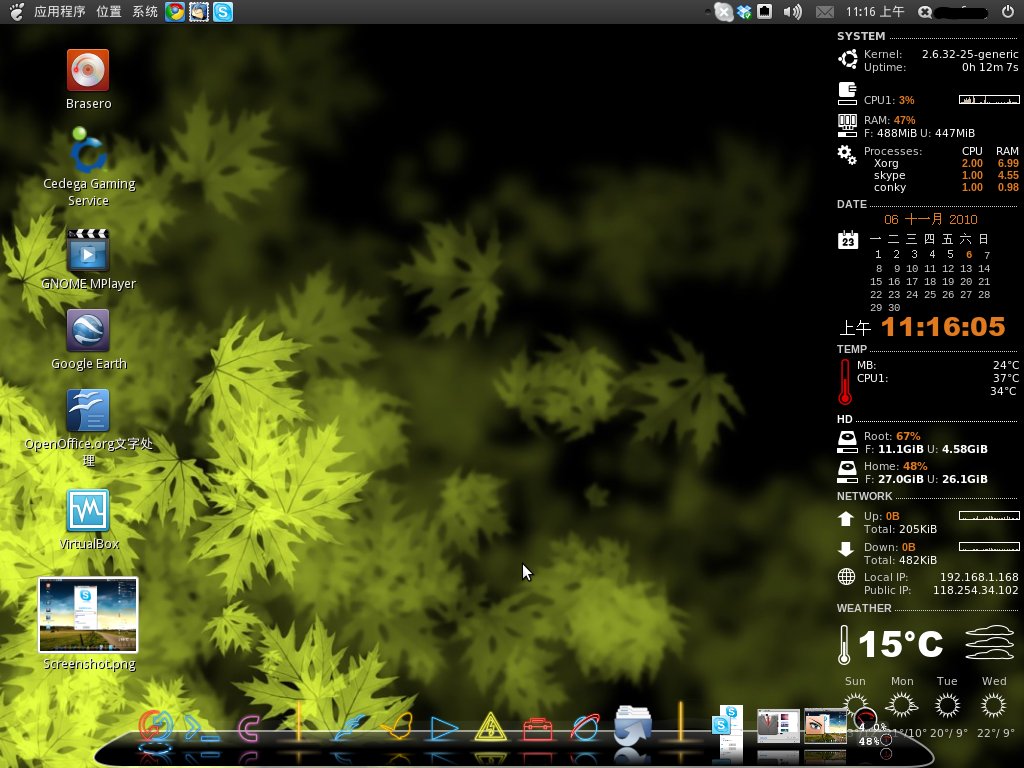
Task: Click the grey-suit window thumbnail in the dock
Action: 778,726
